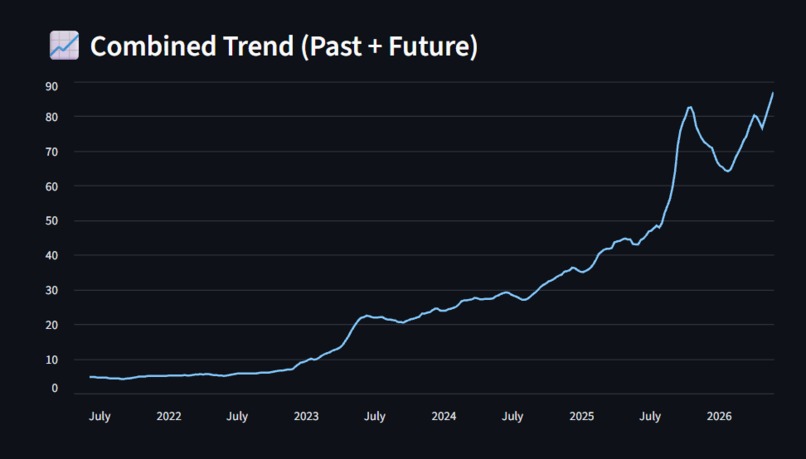The width and height of the screenshot is (806, 459).
Task: Click the chart emoji icon beside the title
Action: (x=64, y=45)
